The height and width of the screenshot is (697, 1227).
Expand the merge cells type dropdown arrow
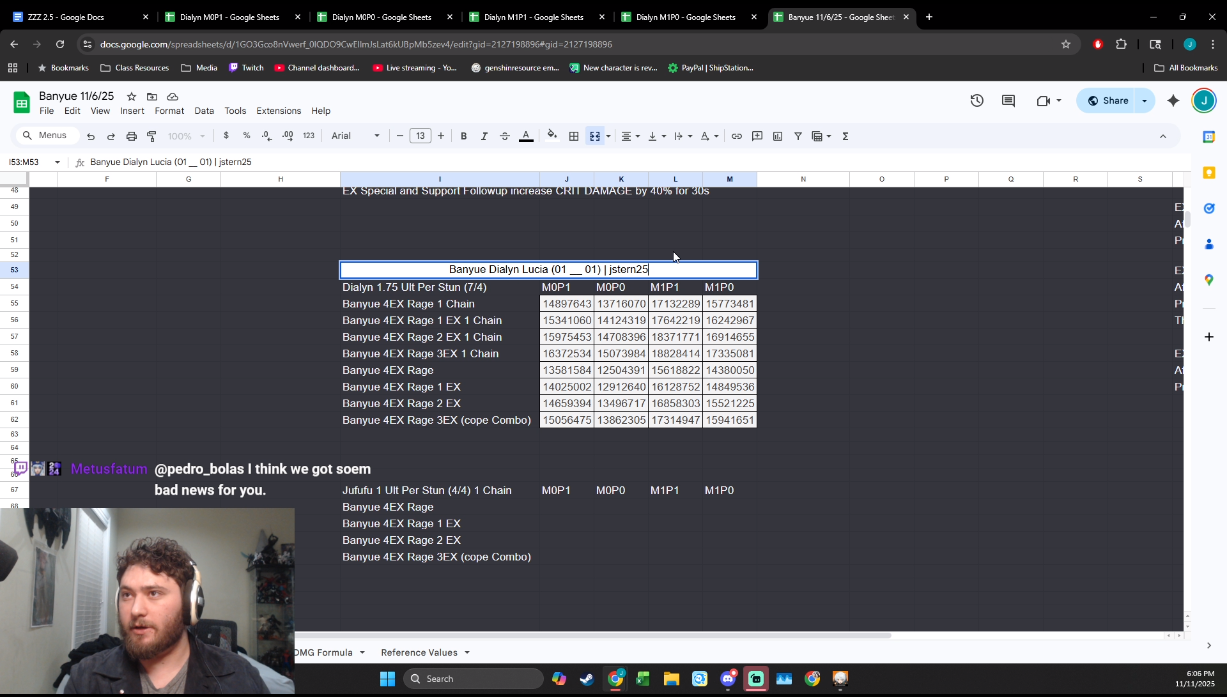(x=608, y=136)
